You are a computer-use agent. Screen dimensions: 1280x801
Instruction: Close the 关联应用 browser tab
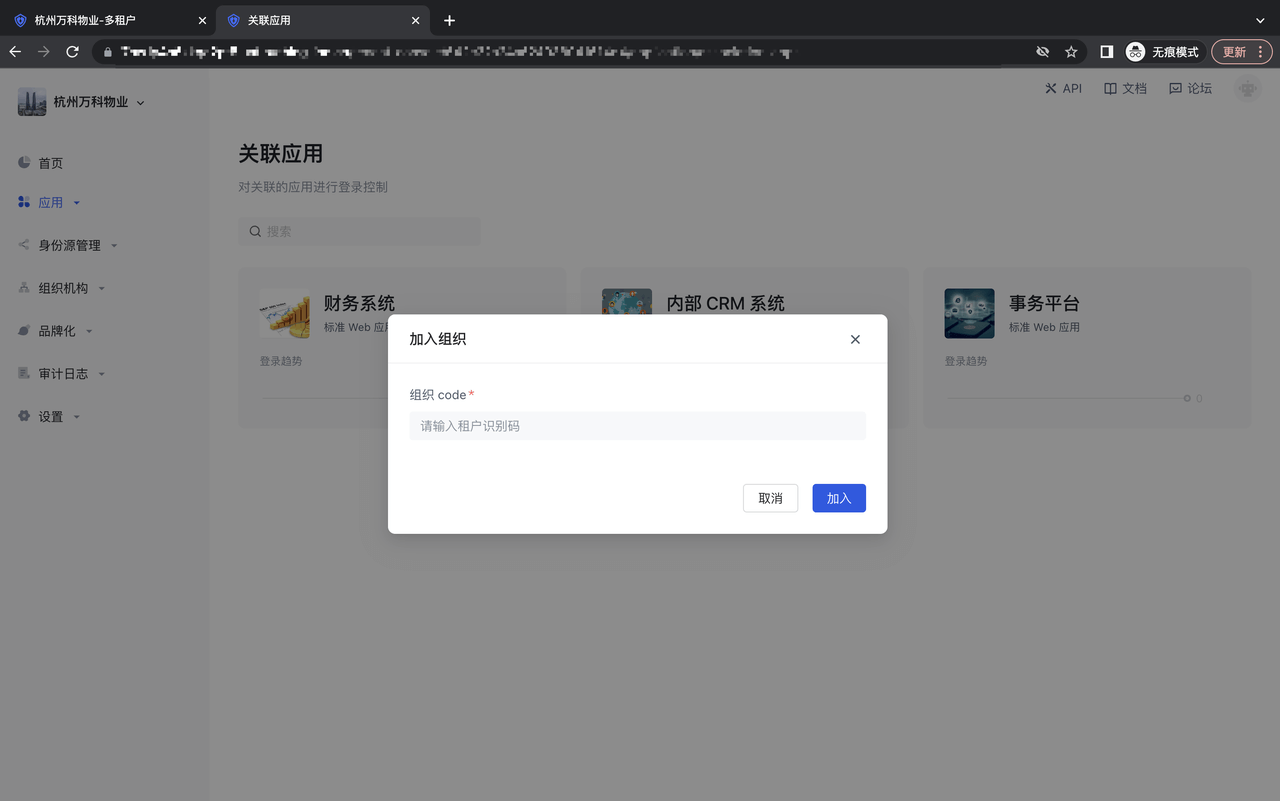pyautogui.click(x=416, y=20)
